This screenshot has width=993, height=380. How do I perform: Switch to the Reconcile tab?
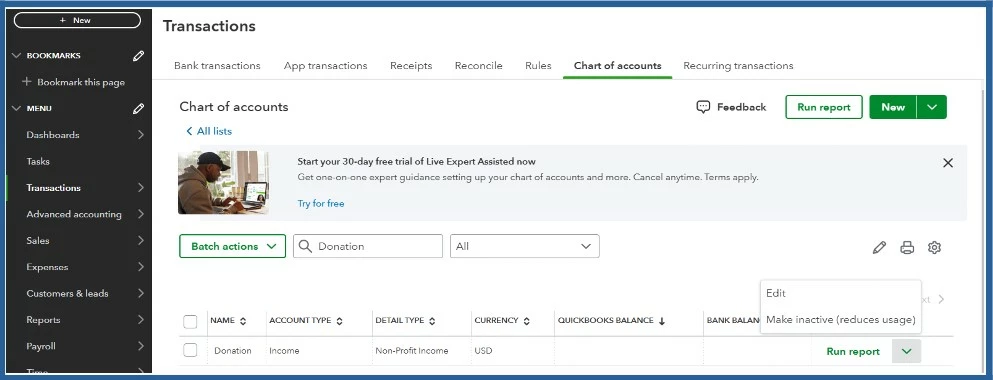[x=479, y=65]
